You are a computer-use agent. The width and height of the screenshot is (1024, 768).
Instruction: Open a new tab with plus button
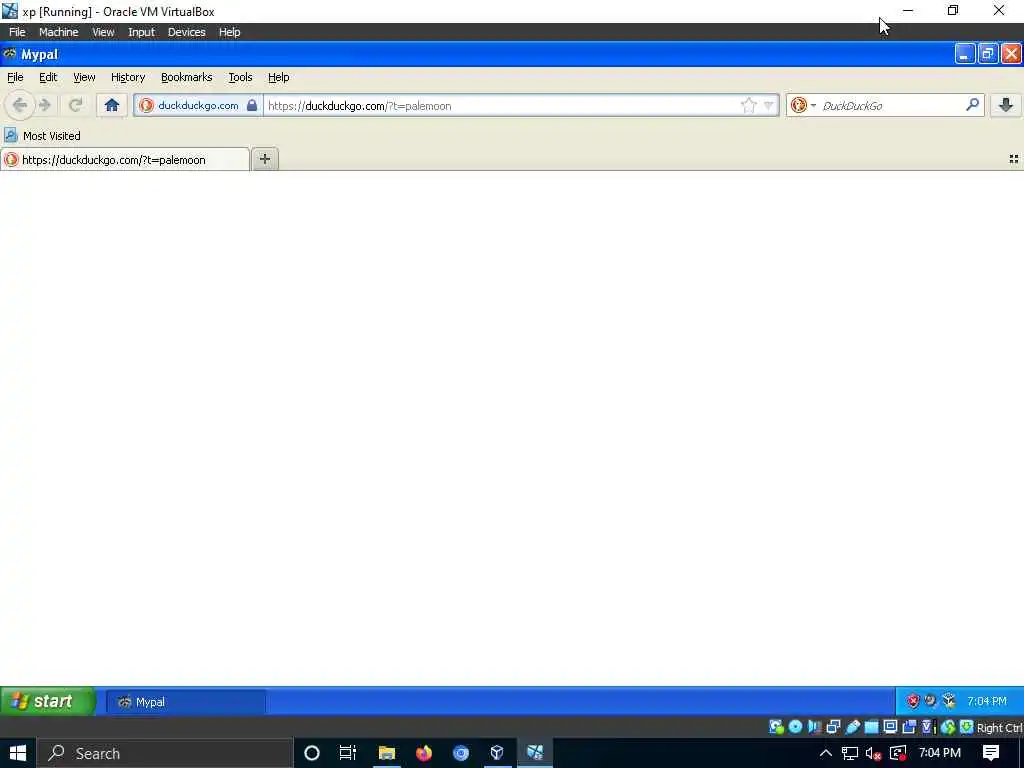coord(264,159)
